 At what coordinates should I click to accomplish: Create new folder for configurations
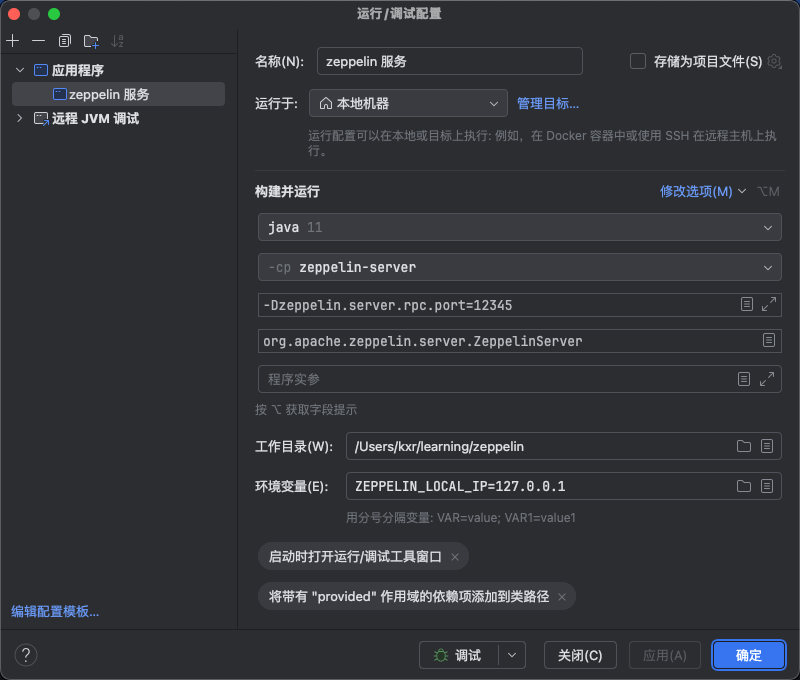[x=91, y=41]
